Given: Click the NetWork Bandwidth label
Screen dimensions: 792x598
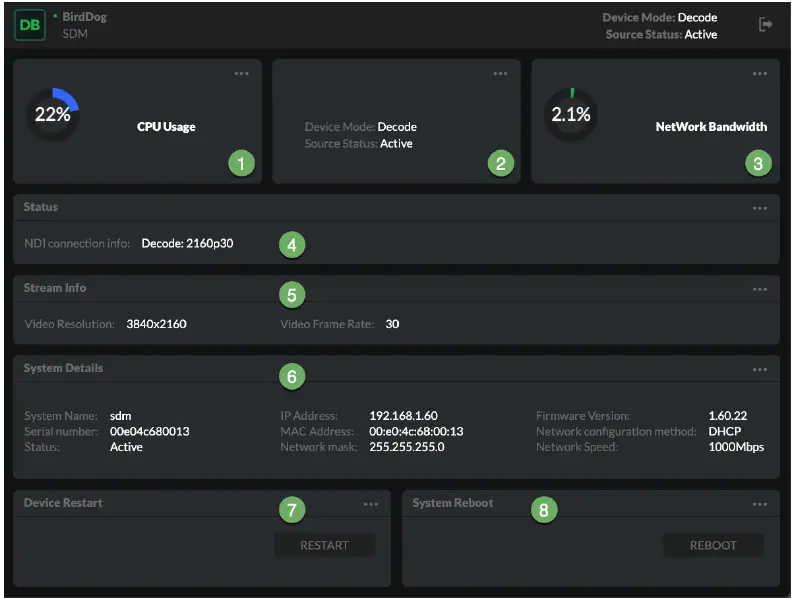Looking at the screenshot, I should 711,127.
